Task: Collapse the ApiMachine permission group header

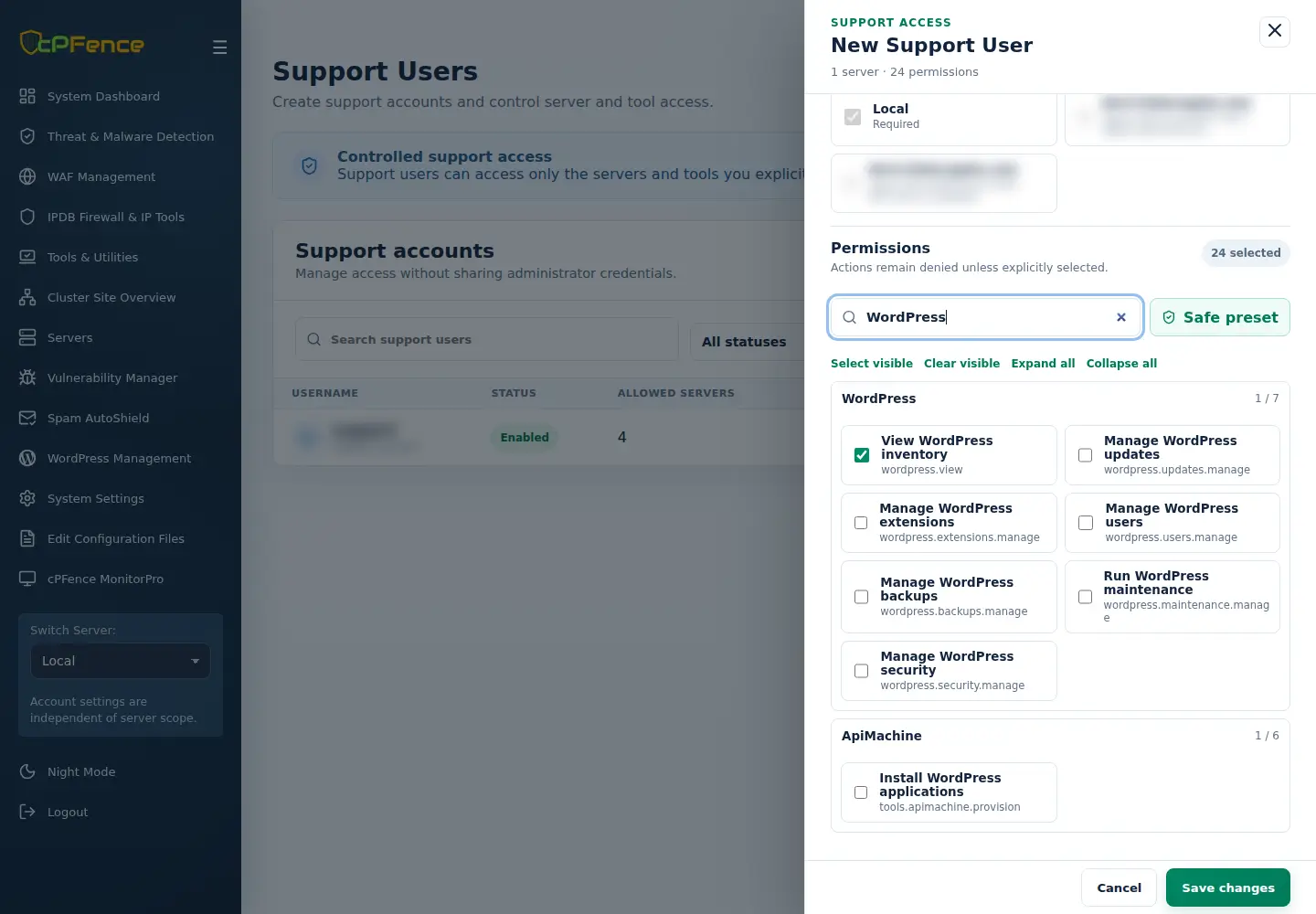Action: coord(1060,736)
